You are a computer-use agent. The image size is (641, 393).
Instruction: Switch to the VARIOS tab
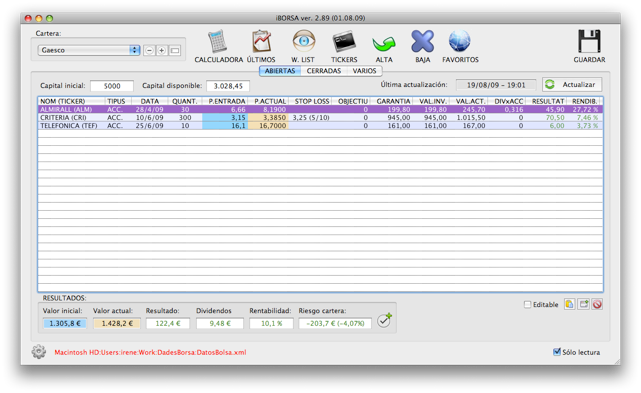(364, 71)
